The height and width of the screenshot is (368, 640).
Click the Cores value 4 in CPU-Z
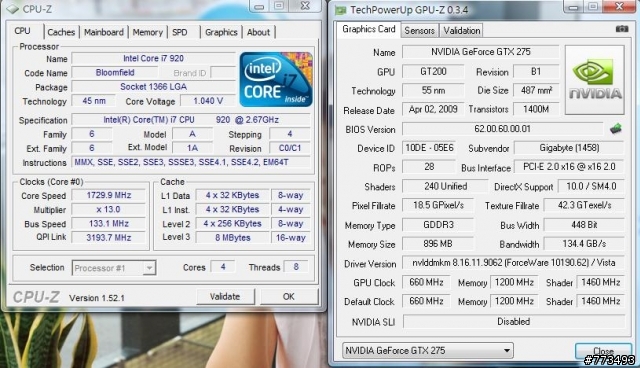223,267
